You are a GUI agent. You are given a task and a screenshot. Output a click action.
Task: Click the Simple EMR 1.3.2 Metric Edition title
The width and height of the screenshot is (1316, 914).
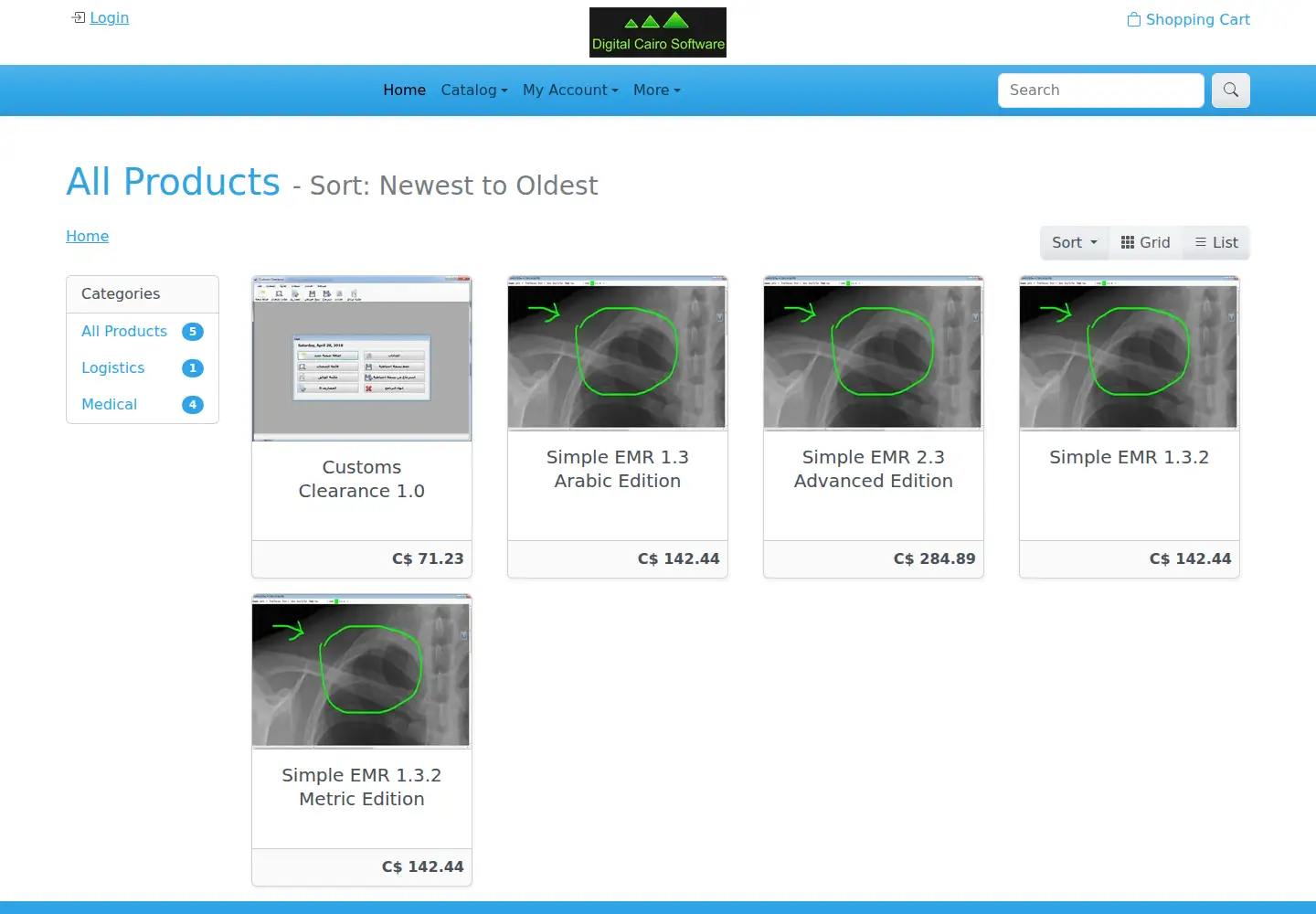coord(362,787)
